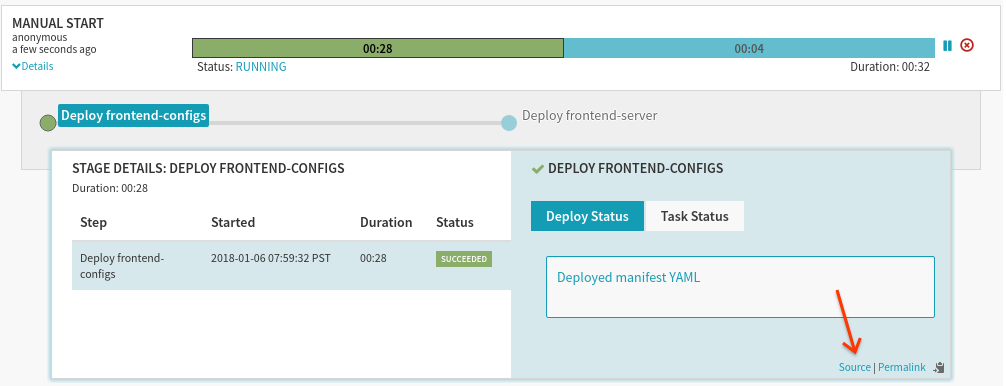The image size is (1006, 386).
Task: Copy permalink using clipboard icon
Action: (940, 367)
